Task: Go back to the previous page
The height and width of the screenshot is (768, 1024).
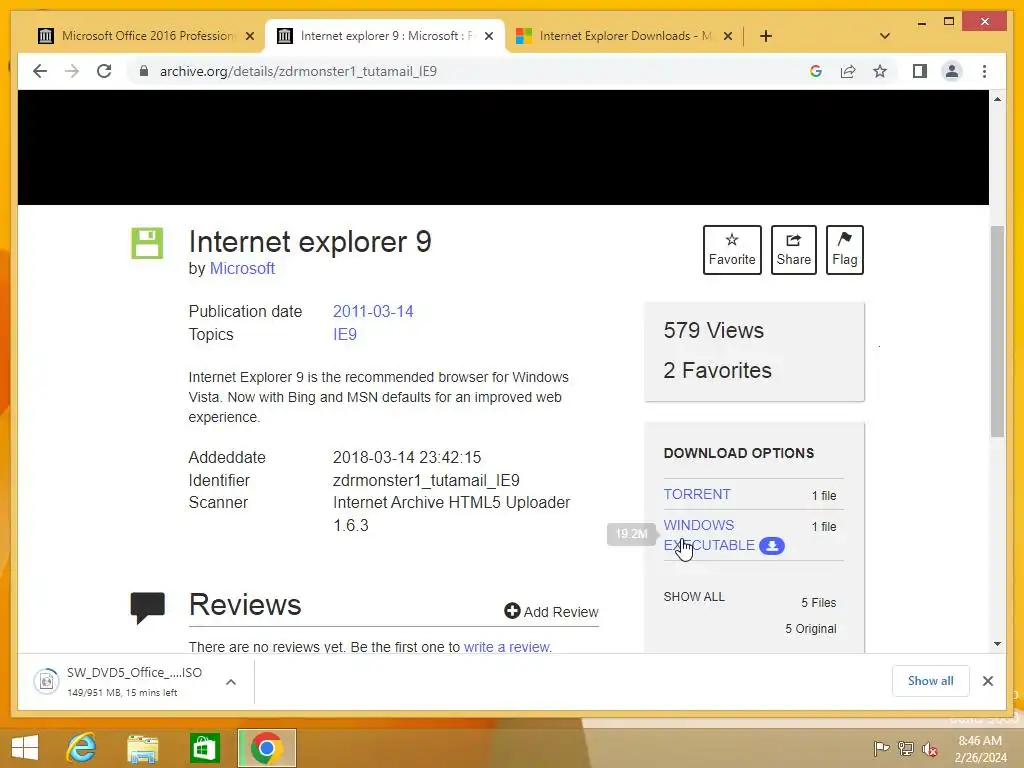Action: click(40, 71)
